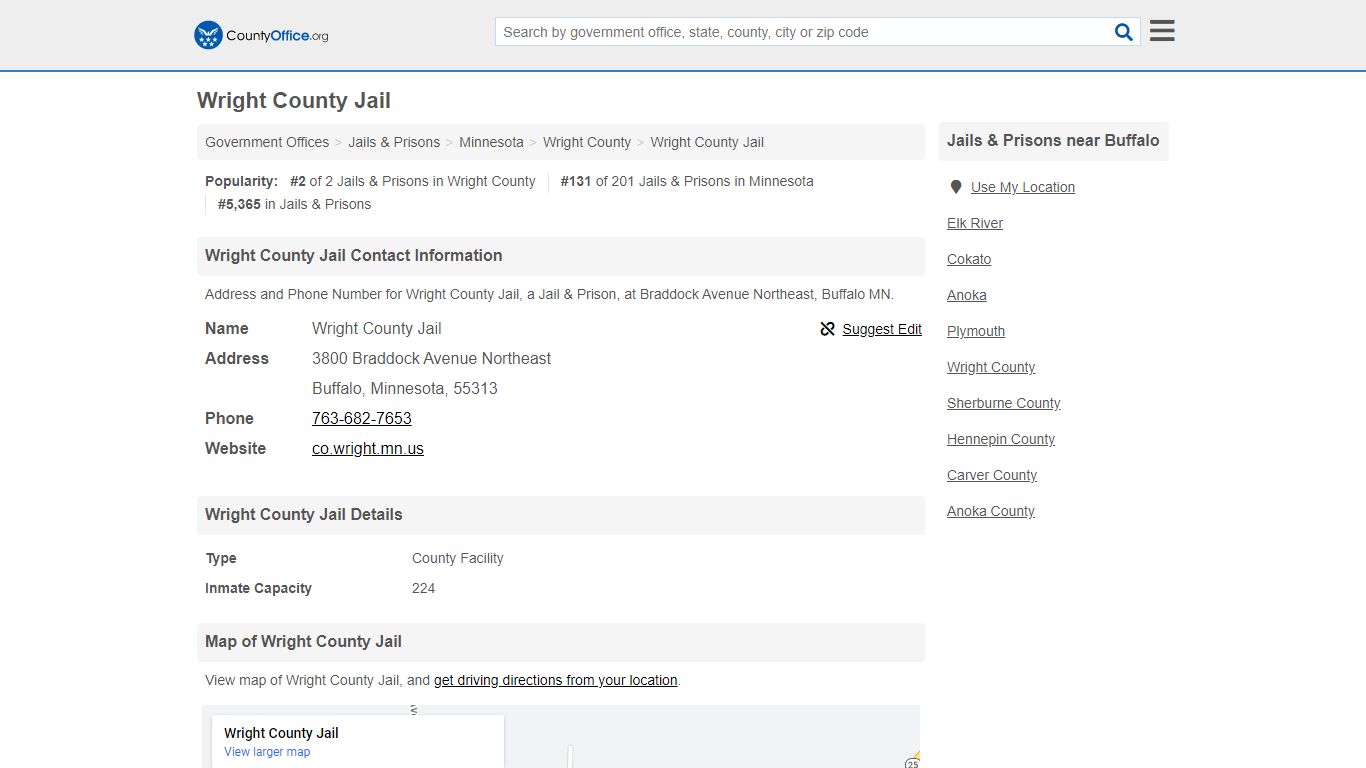Click Use My Location link
Viewport: 1366px width, 768px height.
pos(1023,187)
